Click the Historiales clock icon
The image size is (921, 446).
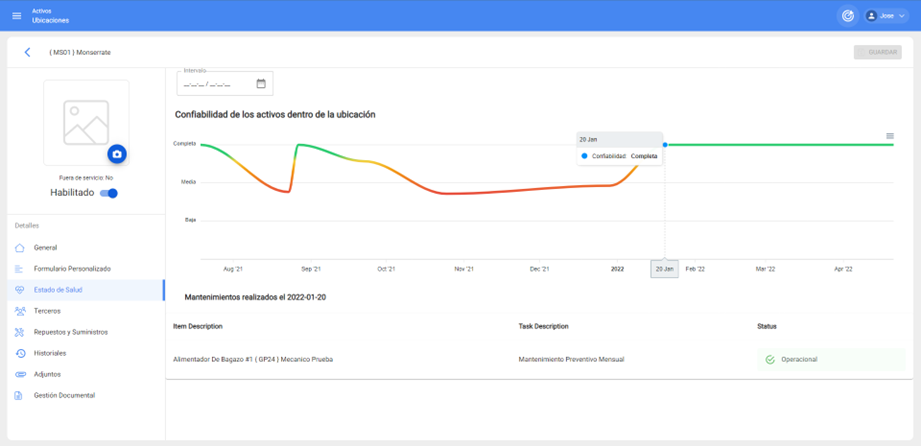click(x=20, y=353)
